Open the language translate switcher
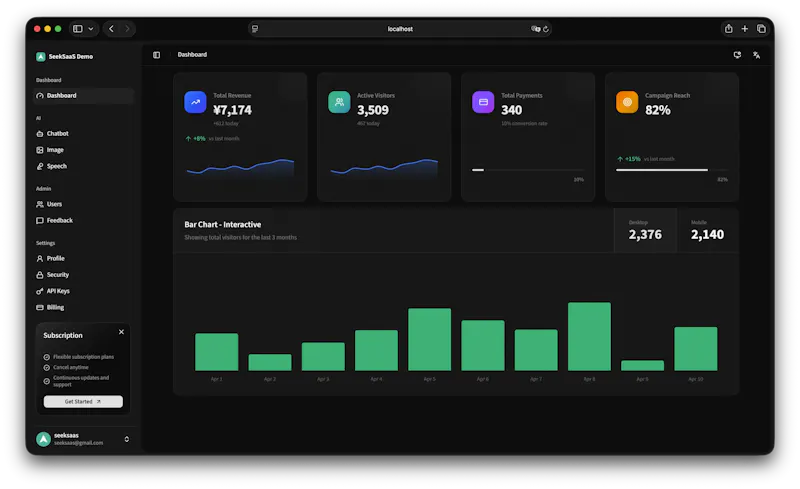The image size is (800, 489). click(x=757, y=55)
